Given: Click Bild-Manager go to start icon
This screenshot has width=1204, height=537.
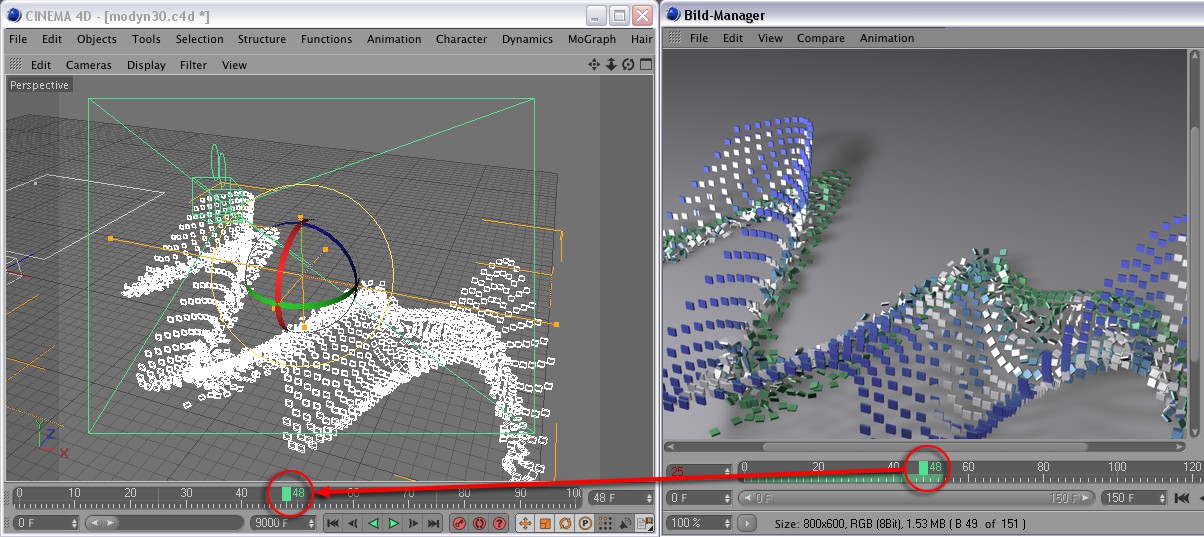Looking at the screenshot, I should coord(1182,498).
